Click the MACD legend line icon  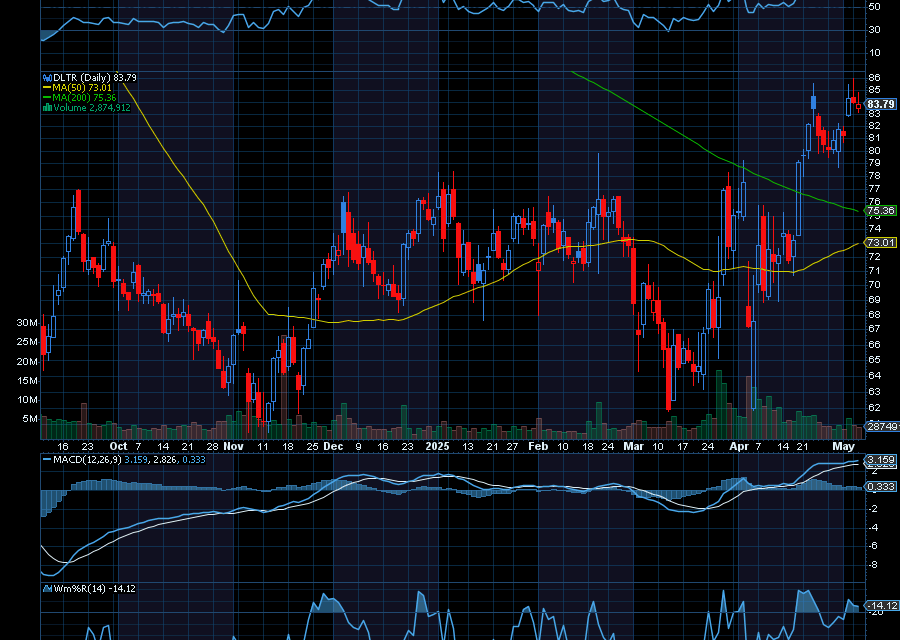[x=45, y=459]
